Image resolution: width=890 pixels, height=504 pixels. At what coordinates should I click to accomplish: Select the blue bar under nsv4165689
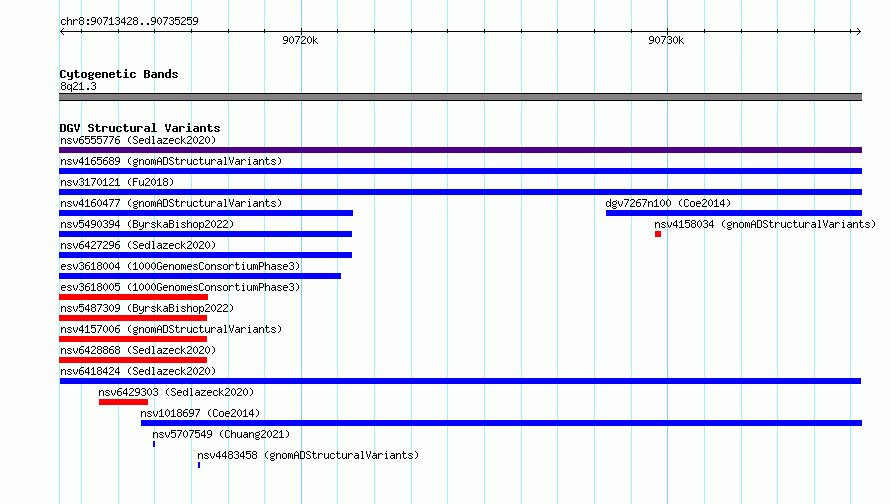(460, 171)
